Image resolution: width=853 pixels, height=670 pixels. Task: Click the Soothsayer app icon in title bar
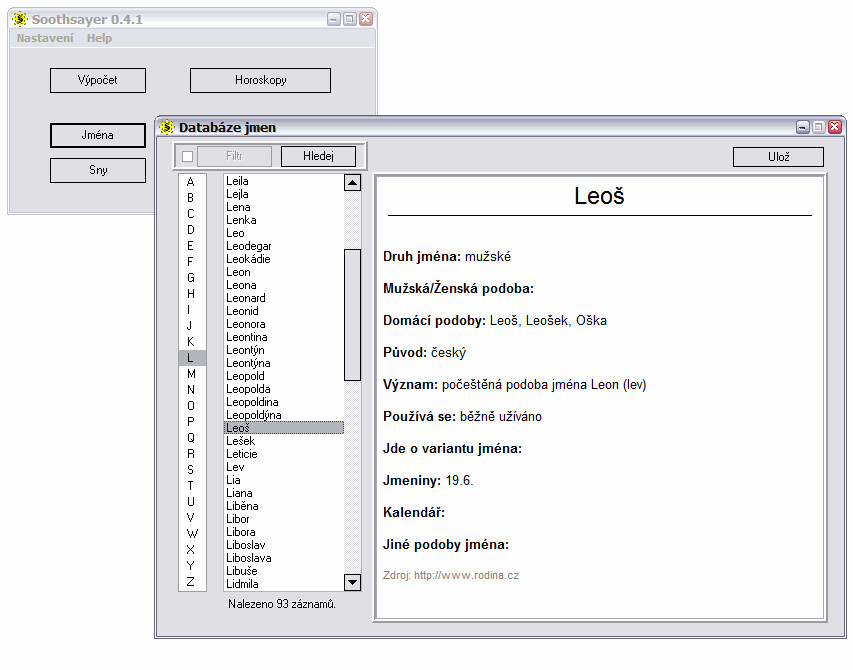(20, 19)
